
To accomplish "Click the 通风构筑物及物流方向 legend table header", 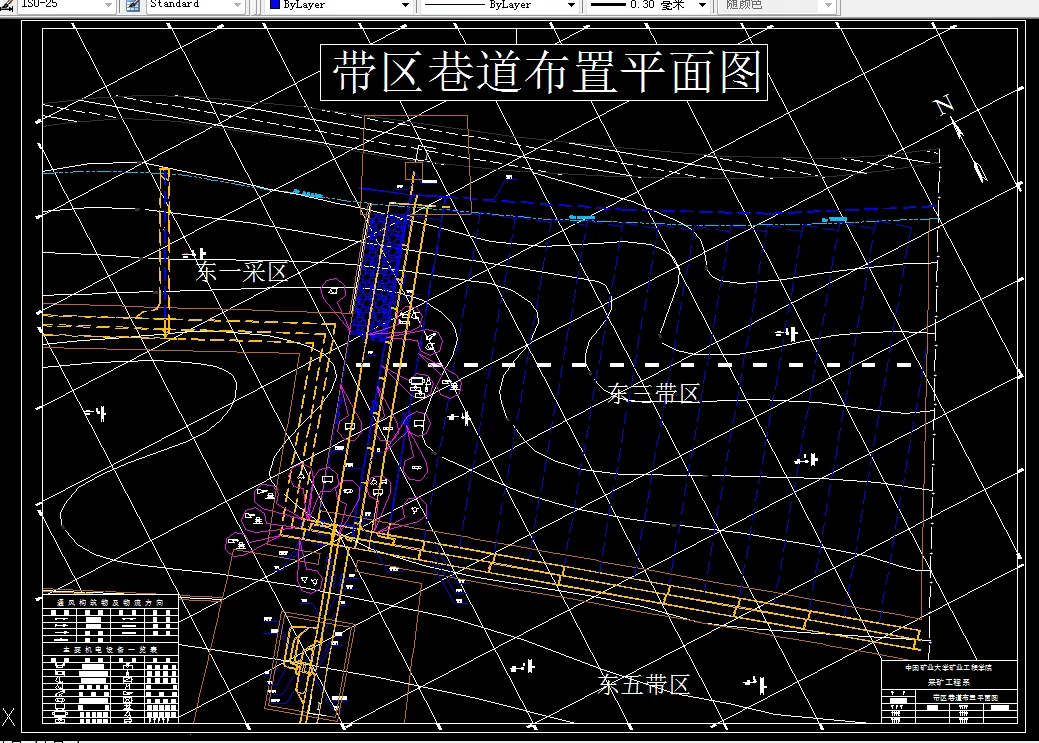I will click(x=110, y=602).
